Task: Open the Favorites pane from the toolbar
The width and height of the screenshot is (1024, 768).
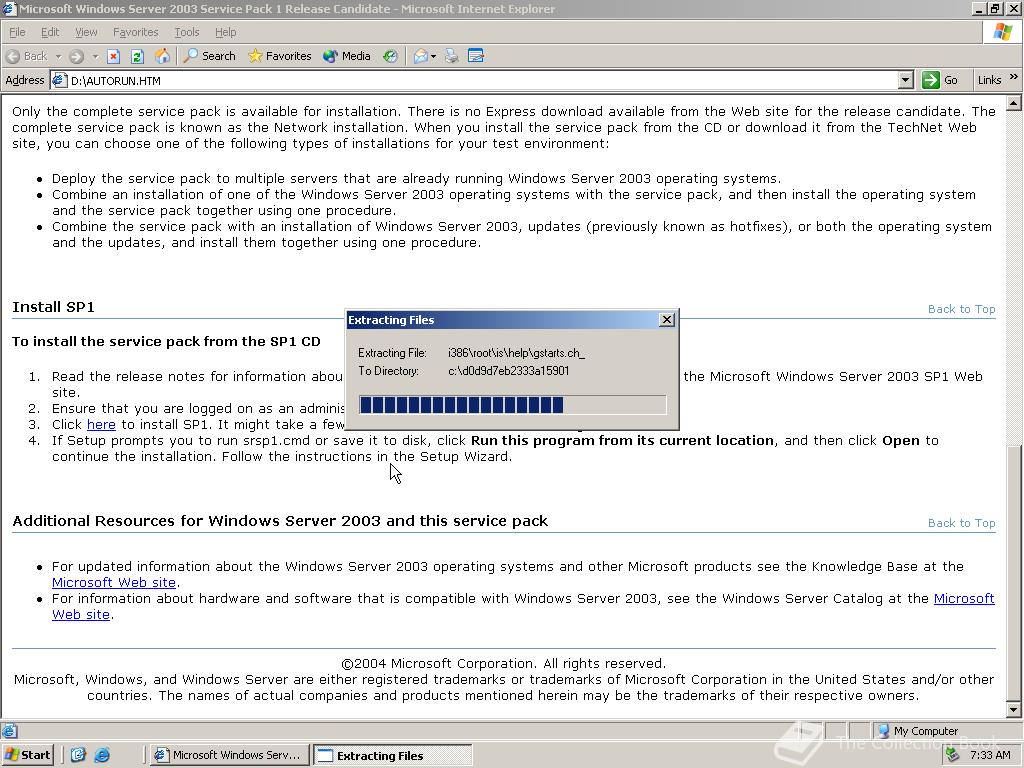Action: pyautogui.click(x=280, y=56)
